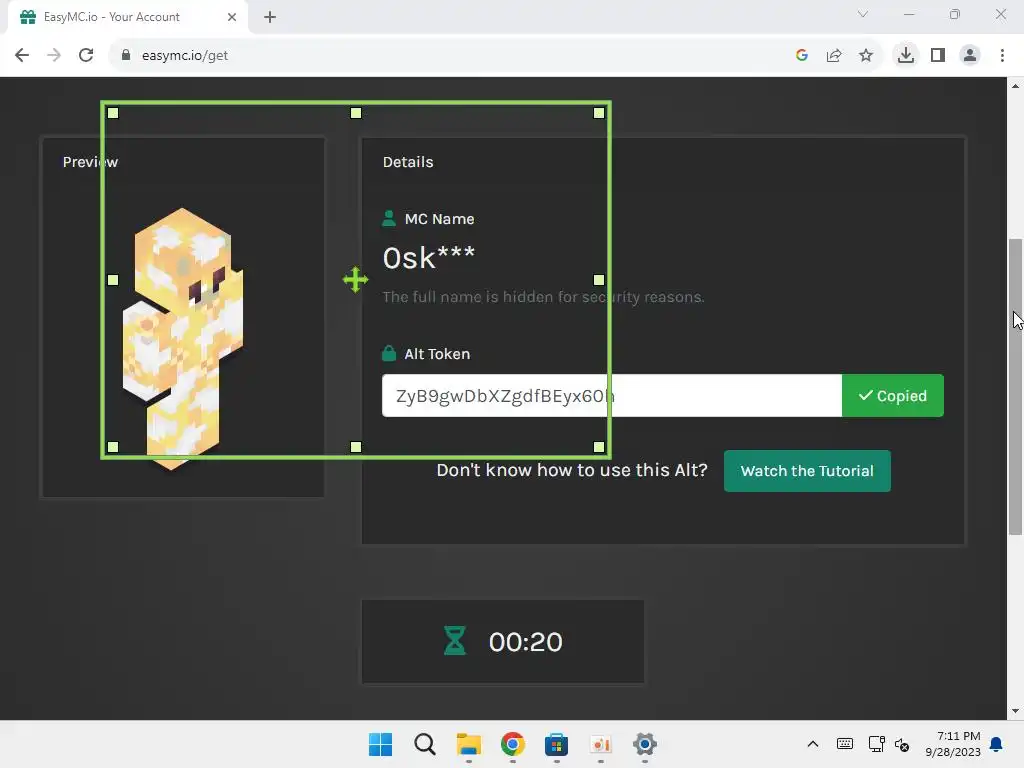Viewport: 1024px width, 768px height.
Task: Open Windows taskbar search
Action: pyautogui.click(x=424, y=744)
